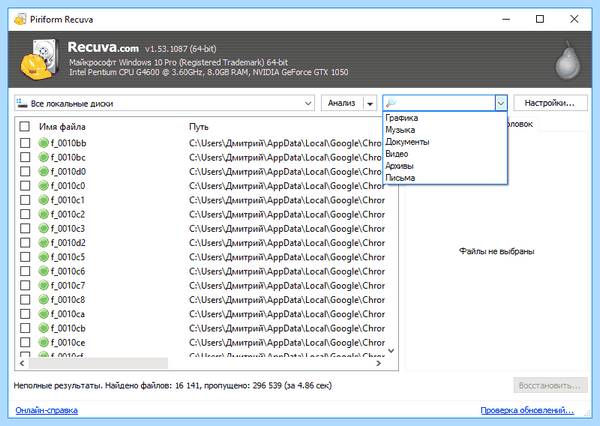Image resolution: width=600 pixels, height=426 pixels.
Task: Click the green status dot for f_0010cb
Action: 44,328
